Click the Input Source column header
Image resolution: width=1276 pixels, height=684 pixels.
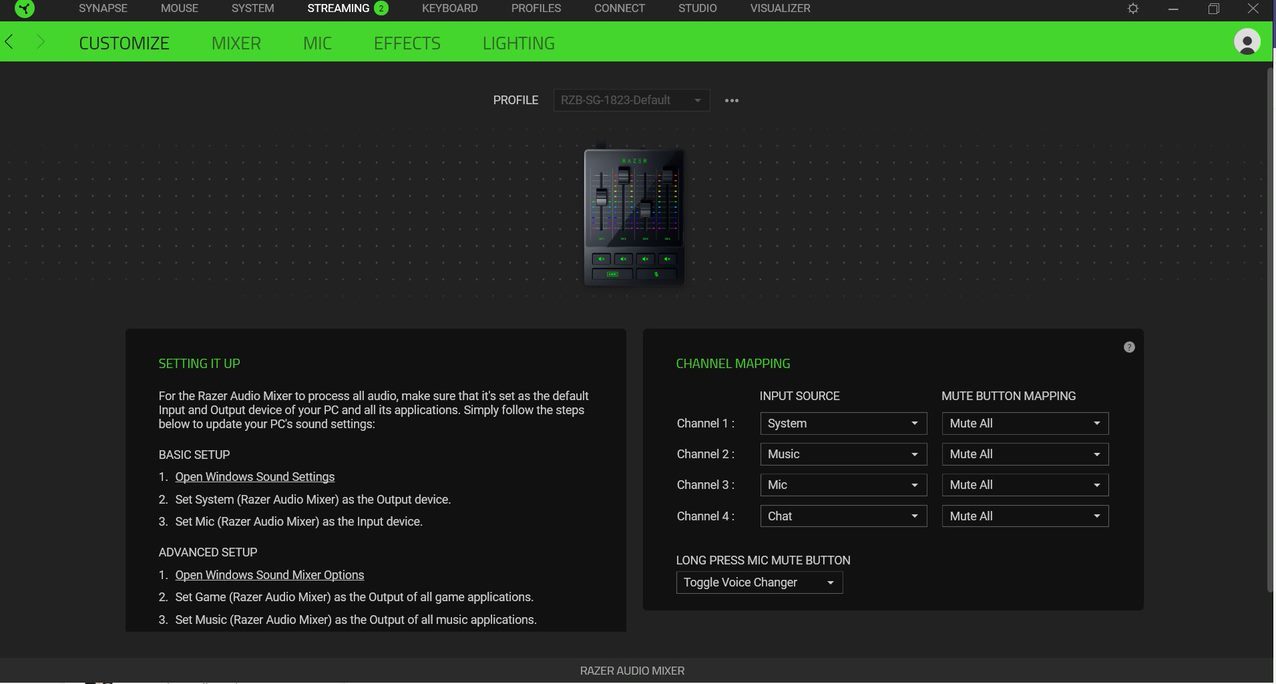[799, 396]
